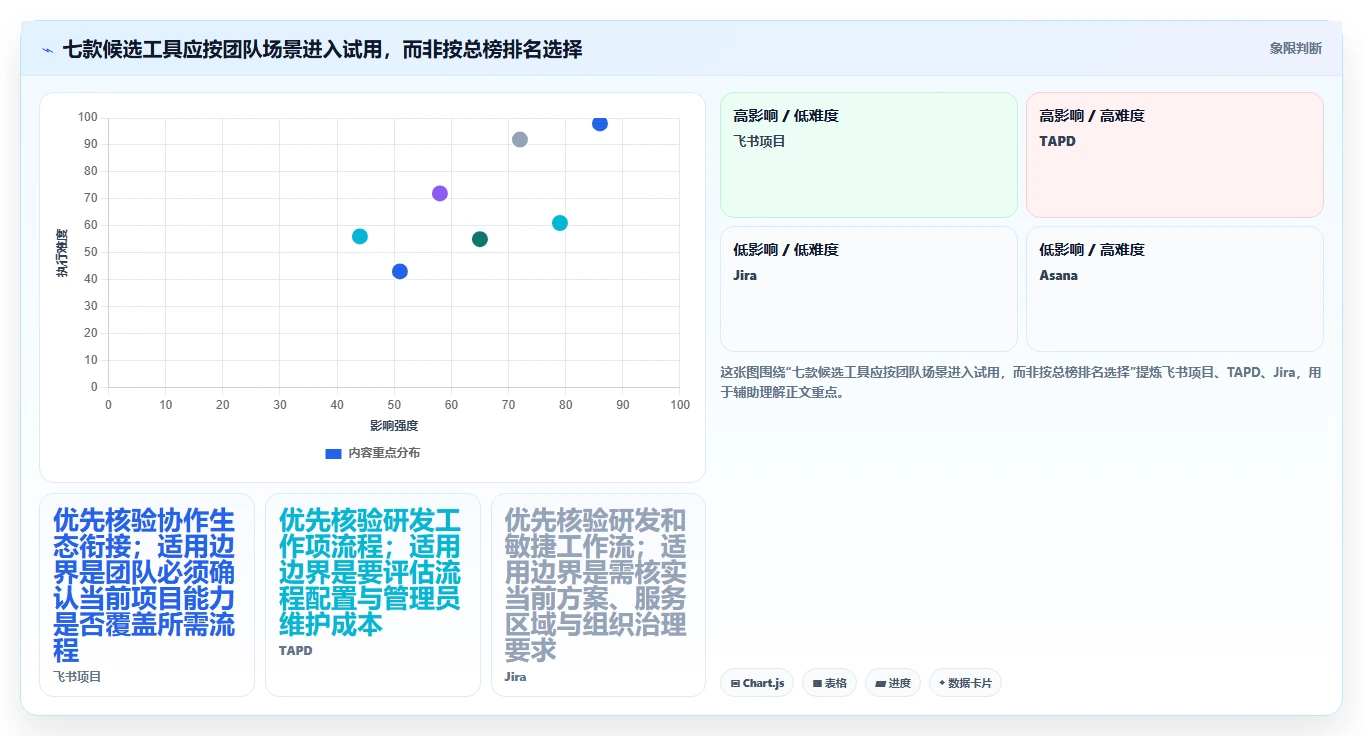Click the 进度 tag
Screen dimensions: 1363x736
coord(893,683)
